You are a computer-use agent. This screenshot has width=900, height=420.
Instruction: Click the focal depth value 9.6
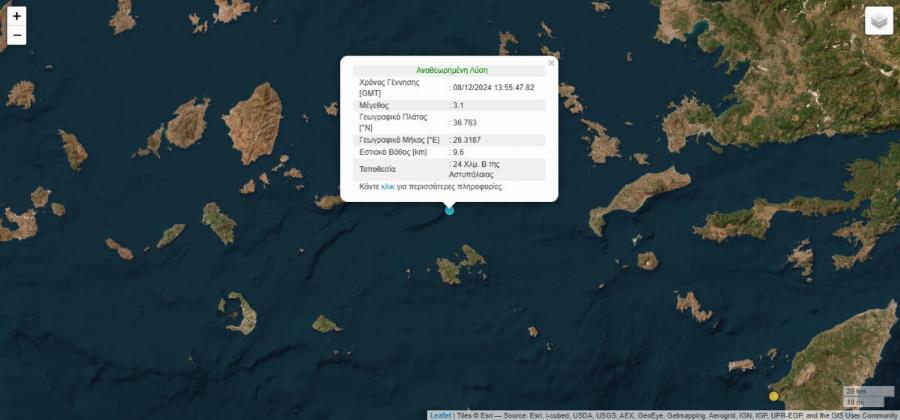(458, 152)
